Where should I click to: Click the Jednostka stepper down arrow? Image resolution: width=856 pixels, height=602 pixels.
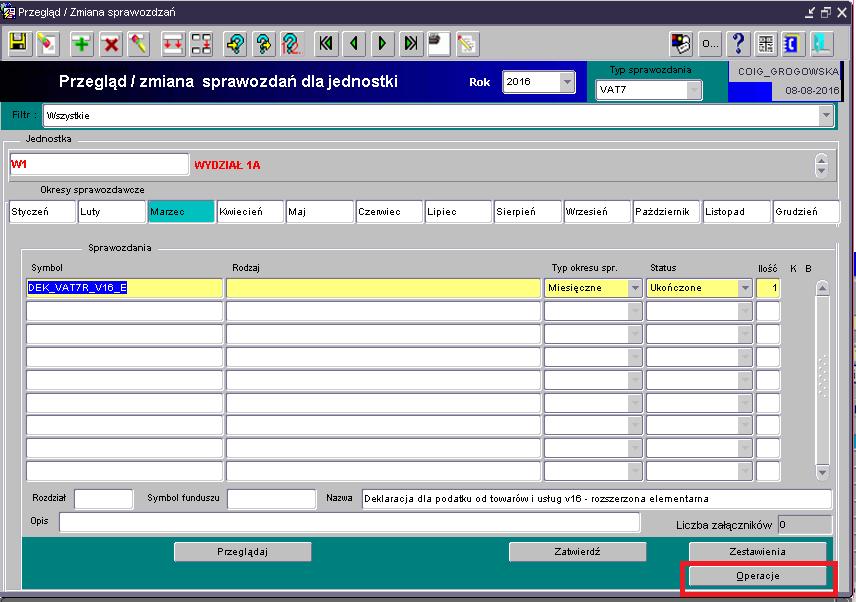821,171
